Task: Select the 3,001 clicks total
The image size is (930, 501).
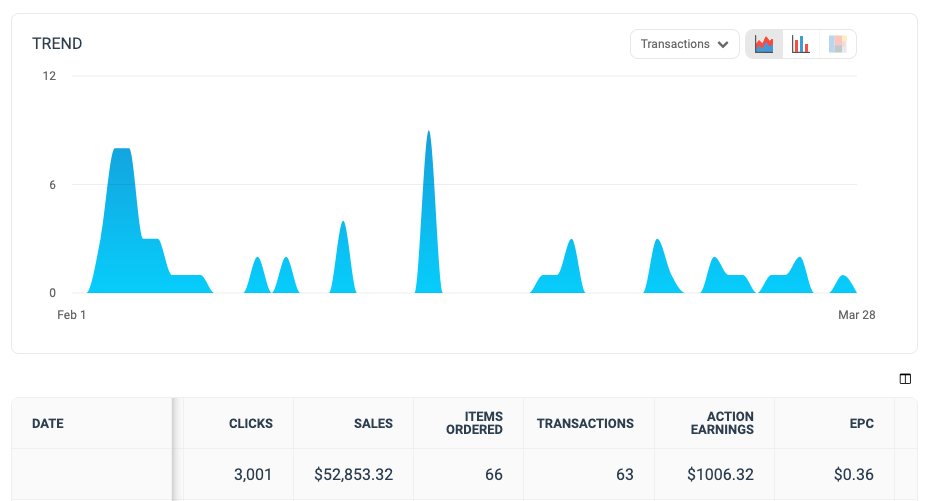Action: [253, 474]
